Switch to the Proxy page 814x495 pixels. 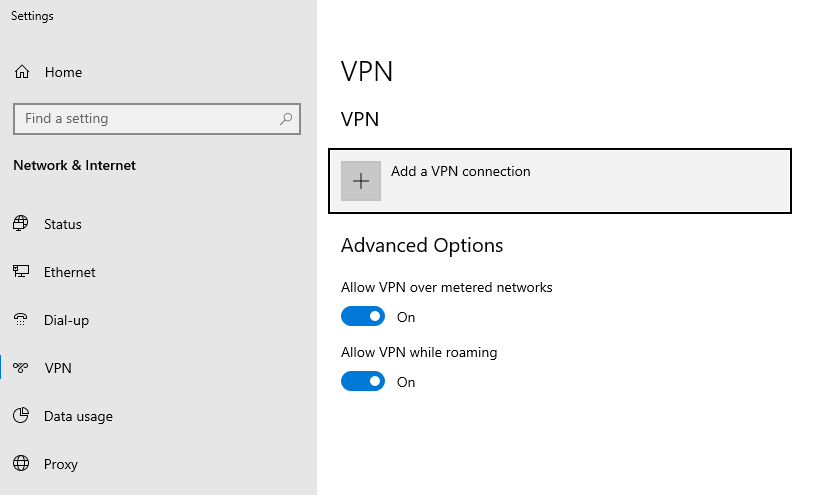pos(61,464)
